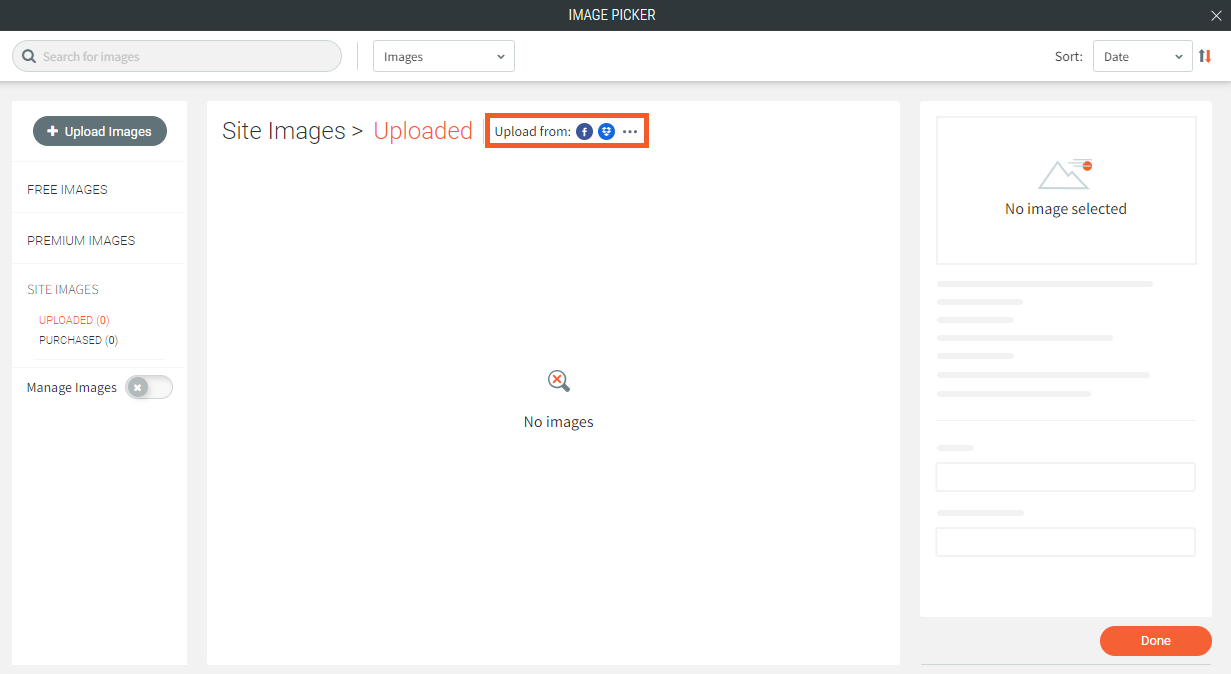Disable the Manage Images toggle
This screenshot has height=674, width=1231.
point(148,387)
